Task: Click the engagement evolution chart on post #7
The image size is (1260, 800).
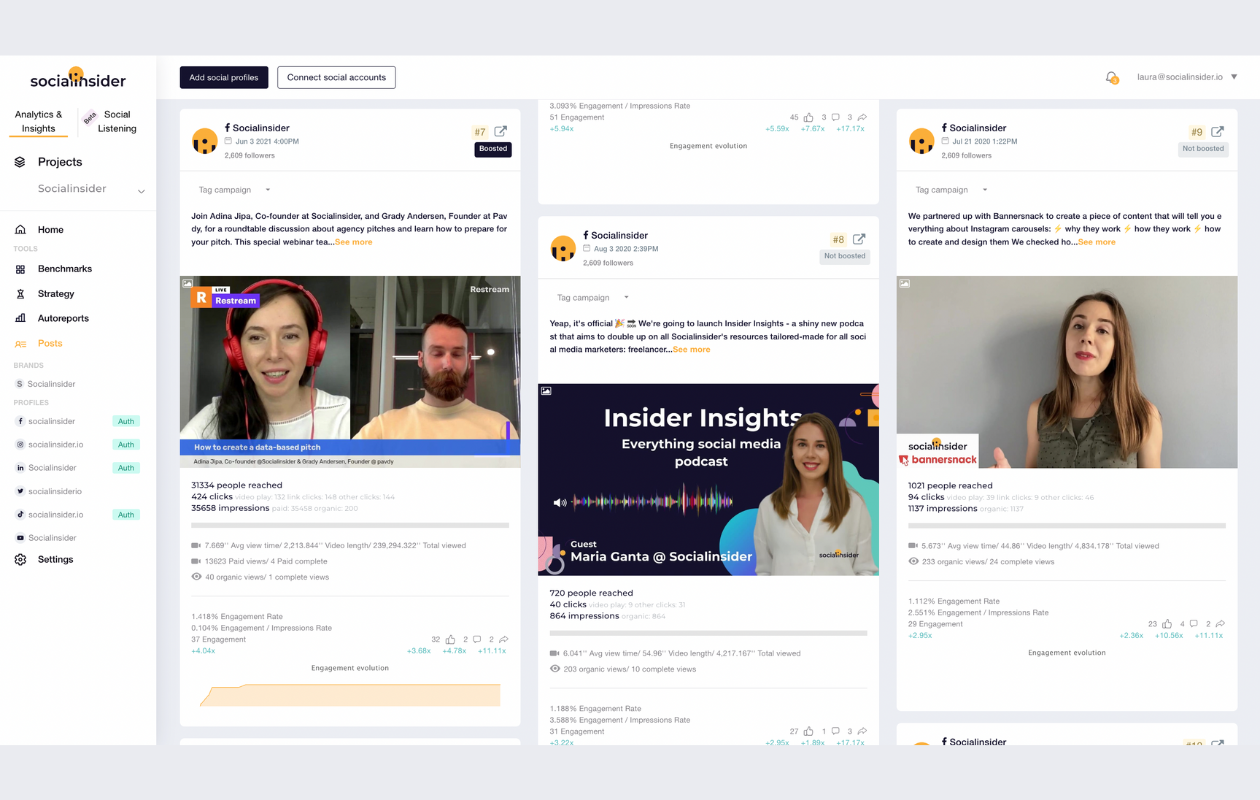Action: coord(350,694)
